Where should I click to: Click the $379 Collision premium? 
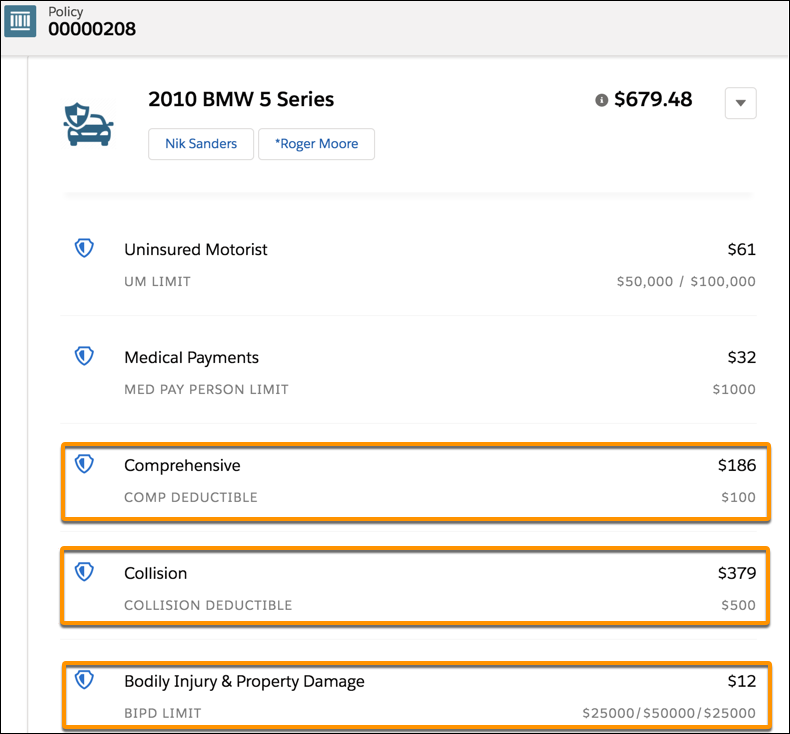coord(737,573)
